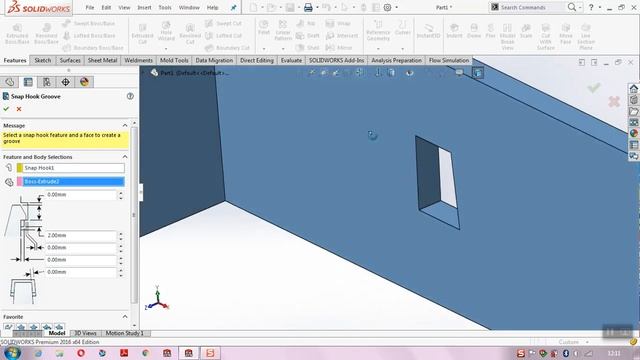Viewport: 640px width, 360px height.
Task: Open the search magnifier dropdown arrow
Action: (x=580, y=7)
